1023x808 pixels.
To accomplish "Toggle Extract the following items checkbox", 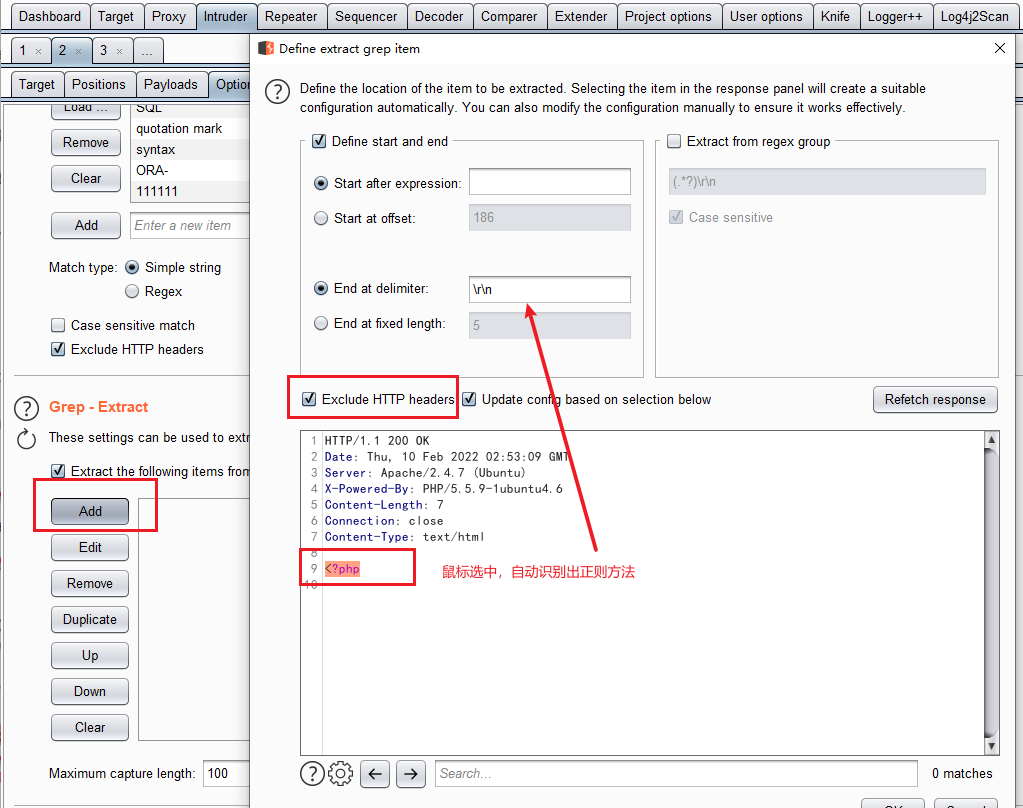I will (58, 471).
